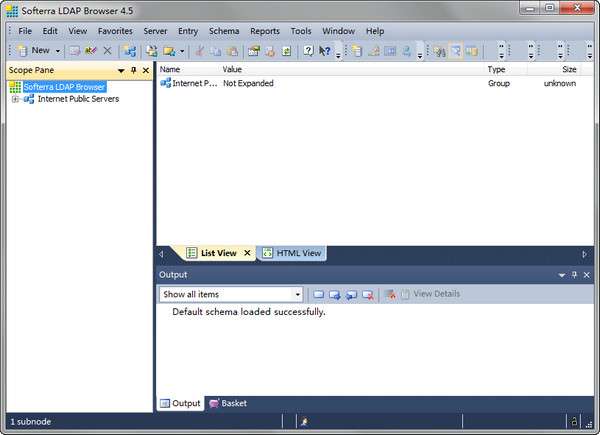Select Internet Public Servers tree item
Image resolution: width=600 pixels, height=435 pixels.
point(78,99)
